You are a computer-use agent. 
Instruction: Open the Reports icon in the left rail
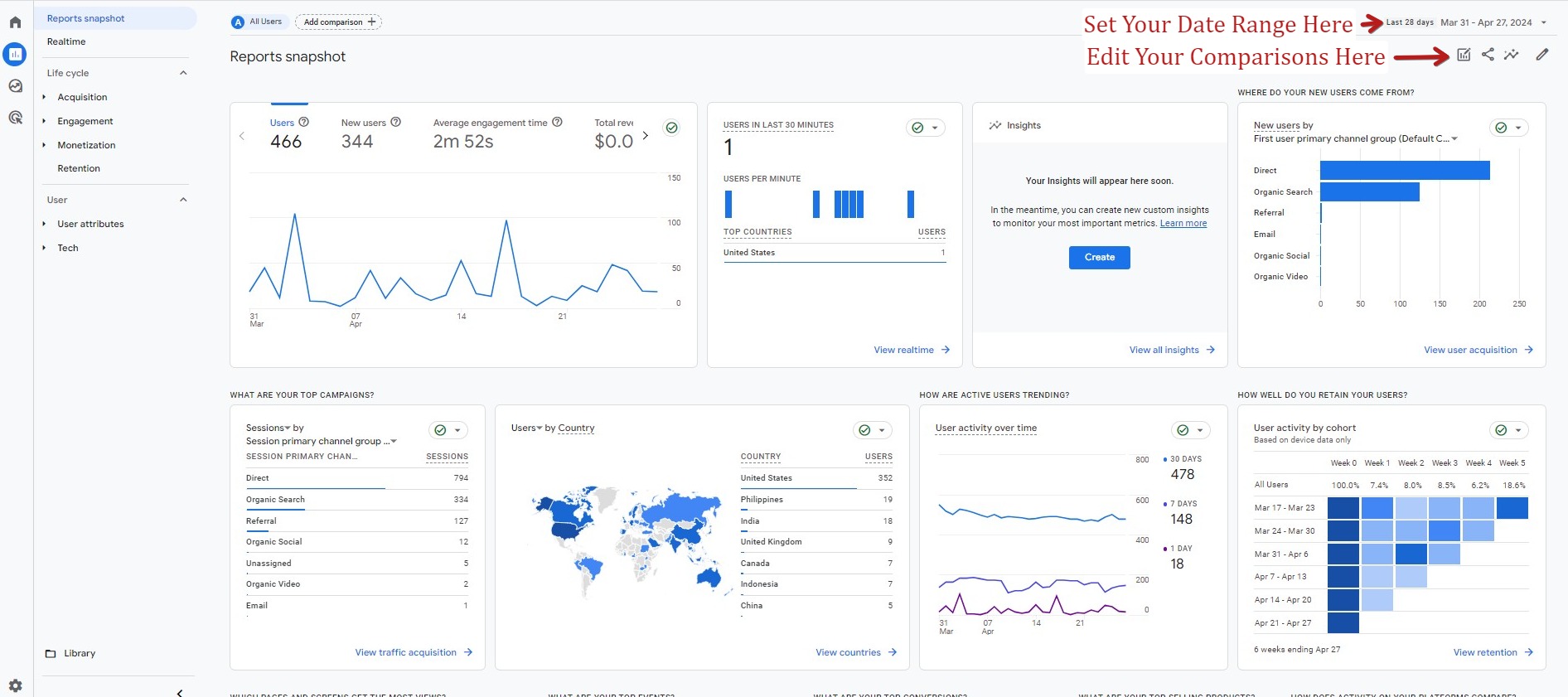(15, 55)
